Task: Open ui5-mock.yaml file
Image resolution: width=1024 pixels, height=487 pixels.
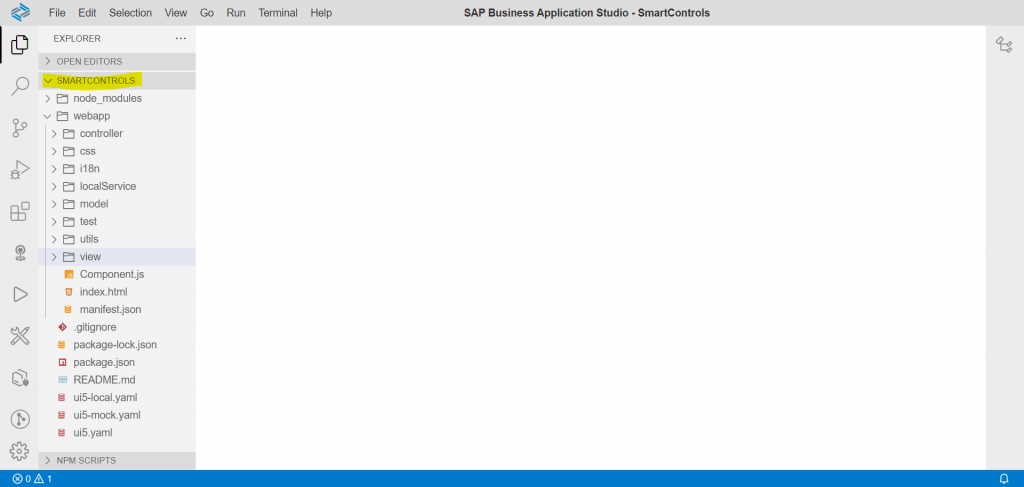Action: tap(117, 415)
